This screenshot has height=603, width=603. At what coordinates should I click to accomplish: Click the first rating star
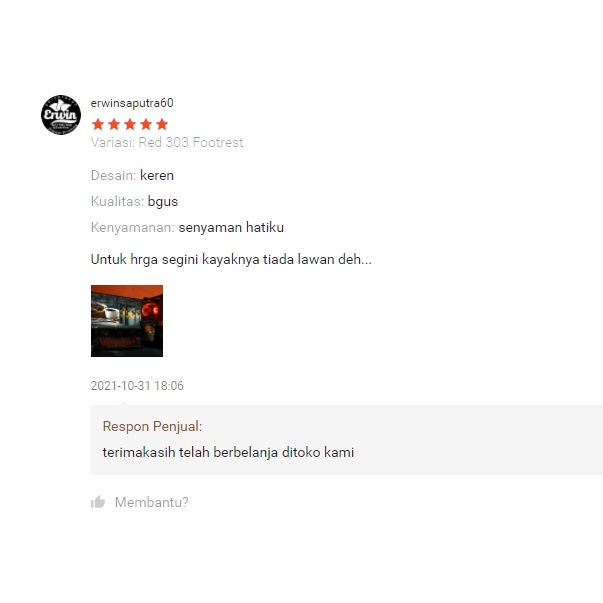pyautogui.click(x=98, y=124)
